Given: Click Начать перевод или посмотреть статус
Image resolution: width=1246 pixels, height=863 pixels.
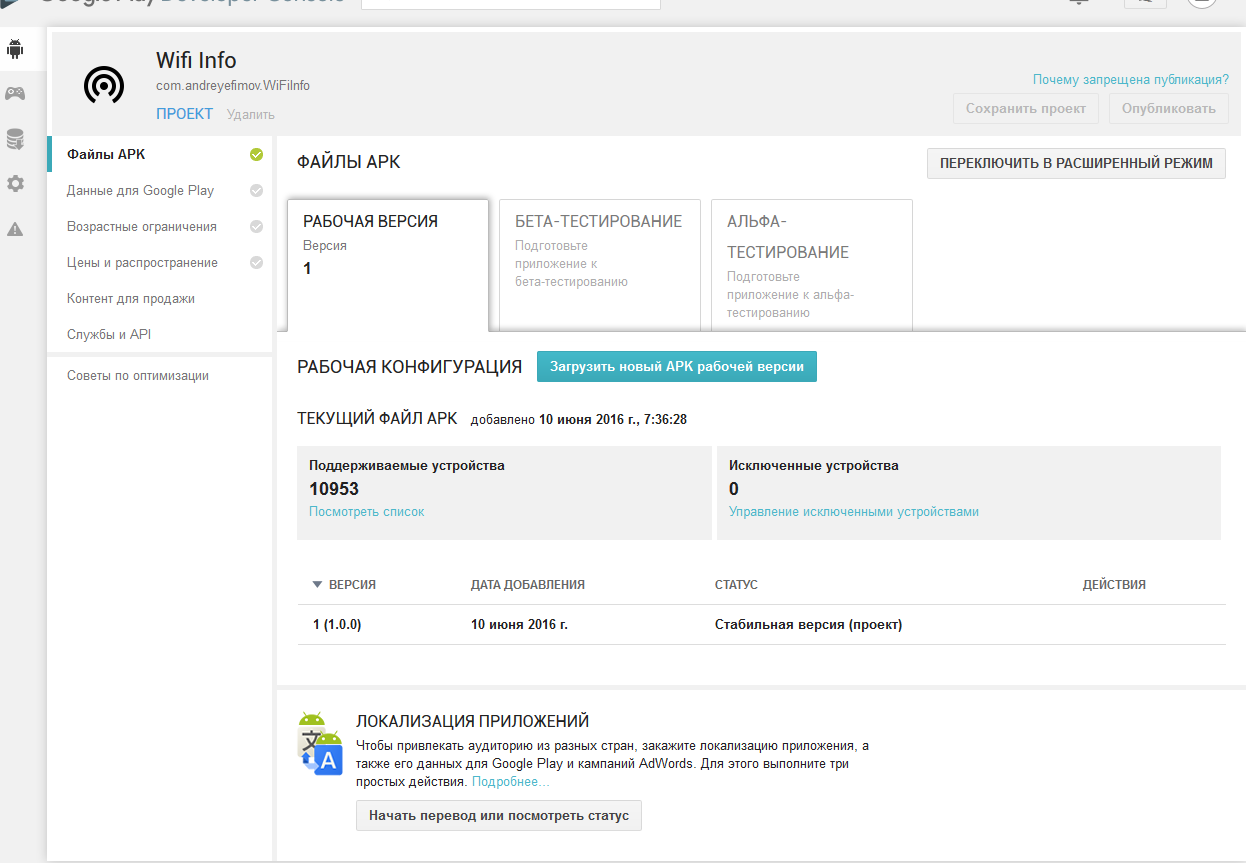Looking at the screenshot, I should coord(499,815).
